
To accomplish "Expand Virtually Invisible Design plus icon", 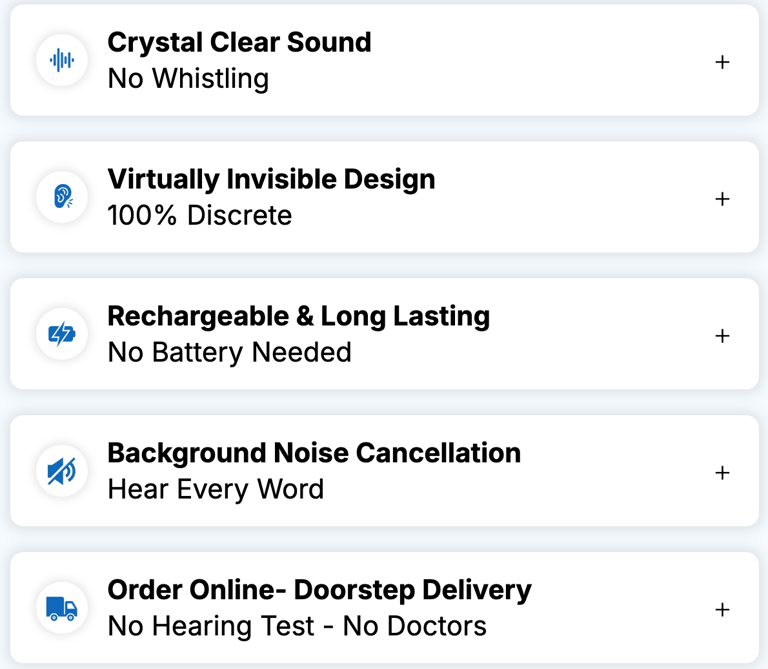I will click(722, 199).
